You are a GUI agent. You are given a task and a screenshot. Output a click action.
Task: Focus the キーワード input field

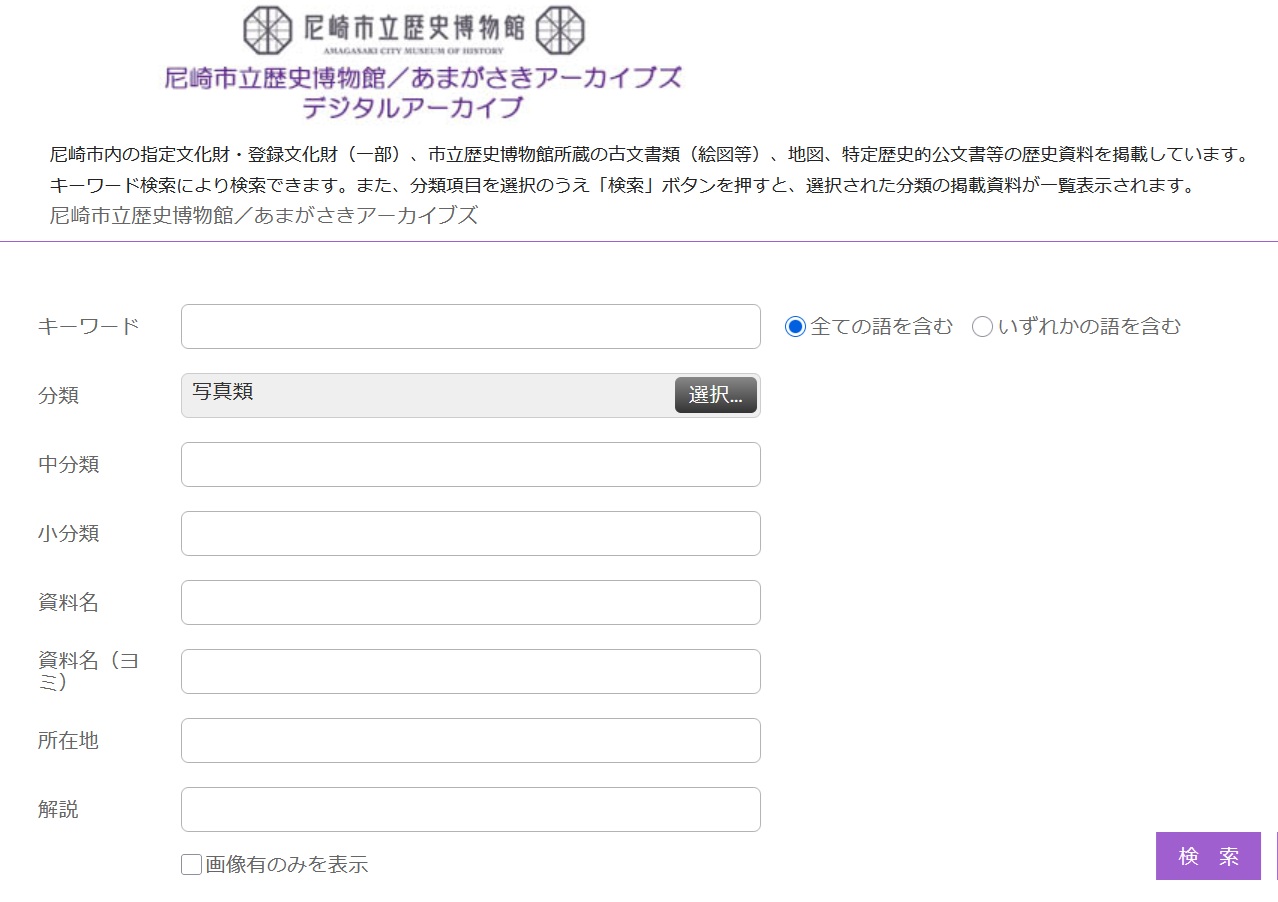click(x=470, y=327)
